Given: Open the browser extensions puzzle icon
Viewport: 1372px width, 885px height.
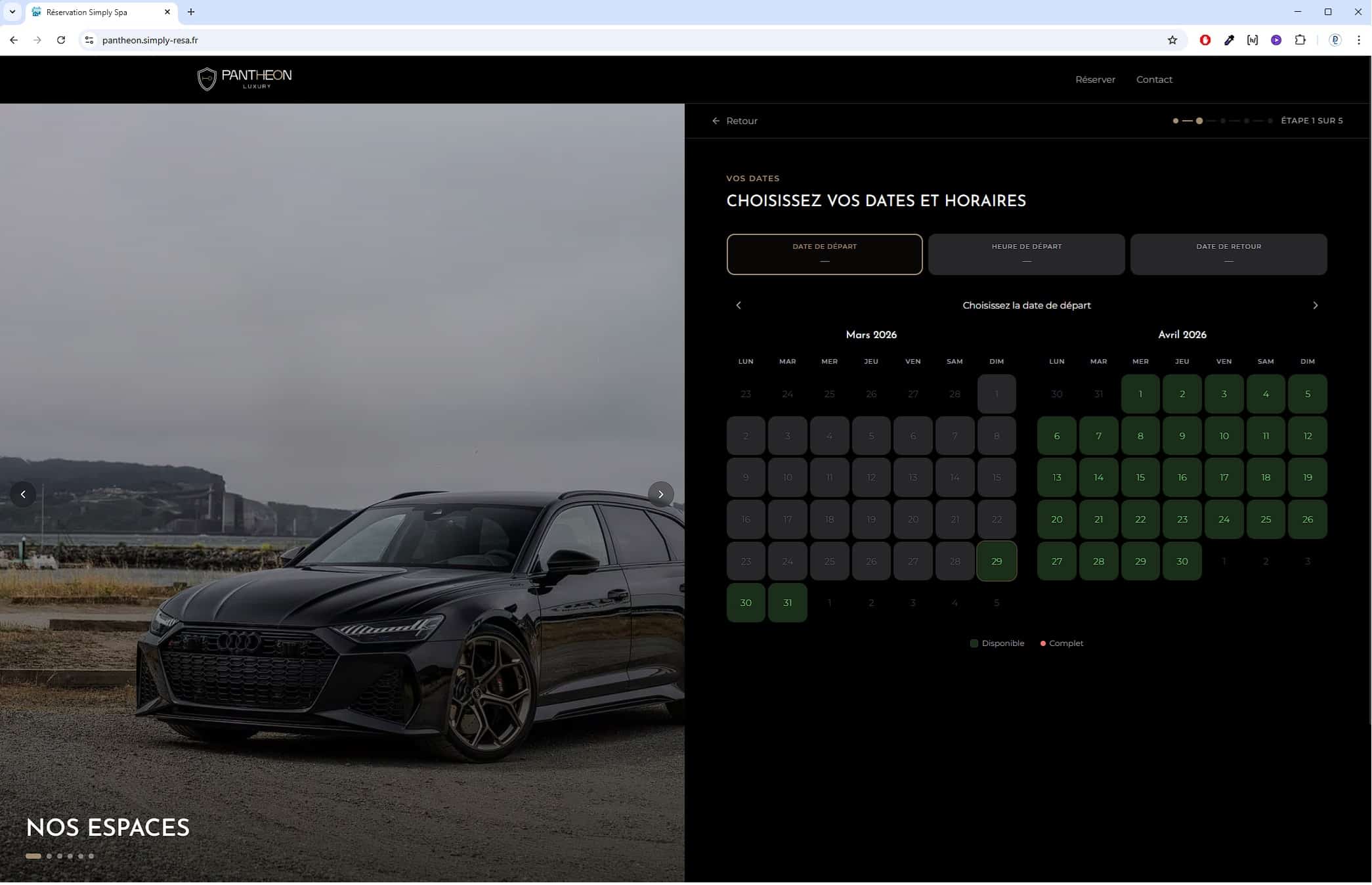Looking at the screenshot, I should click(1300, 40).
